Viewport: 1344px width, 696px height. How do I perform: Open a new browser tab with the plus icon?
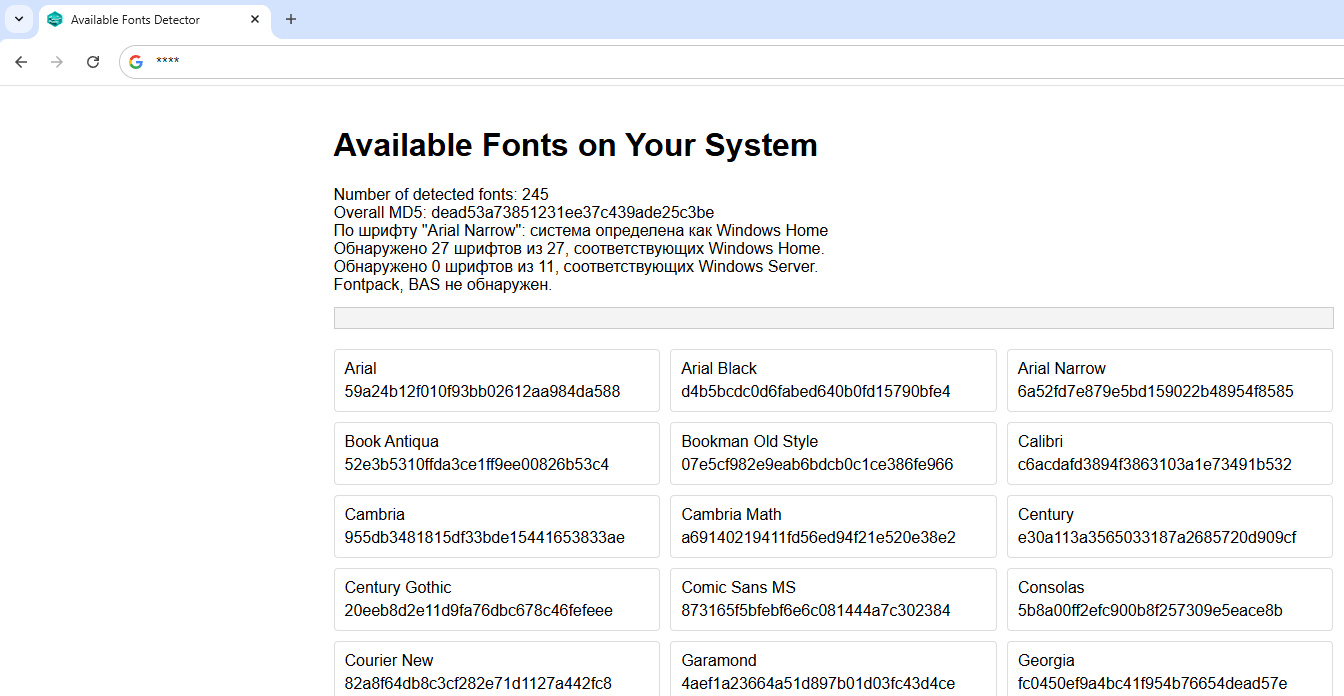click(x=290, y=19)
